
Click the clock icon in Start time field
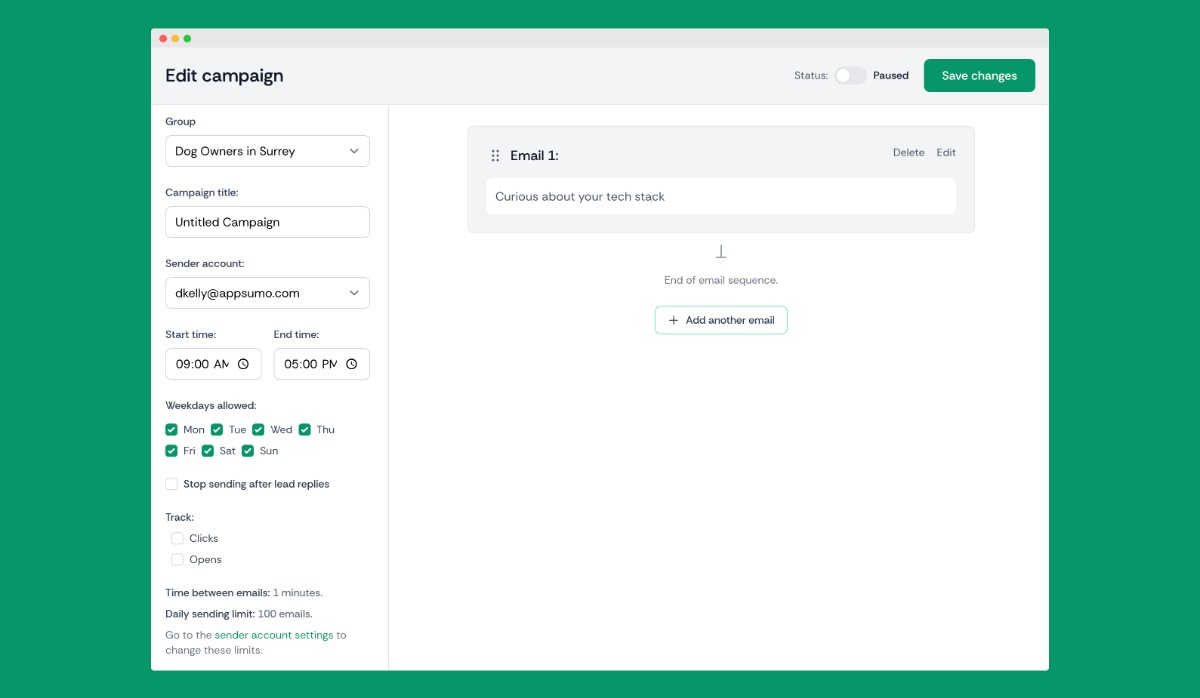pyautogui.click(x=243, y=364)
